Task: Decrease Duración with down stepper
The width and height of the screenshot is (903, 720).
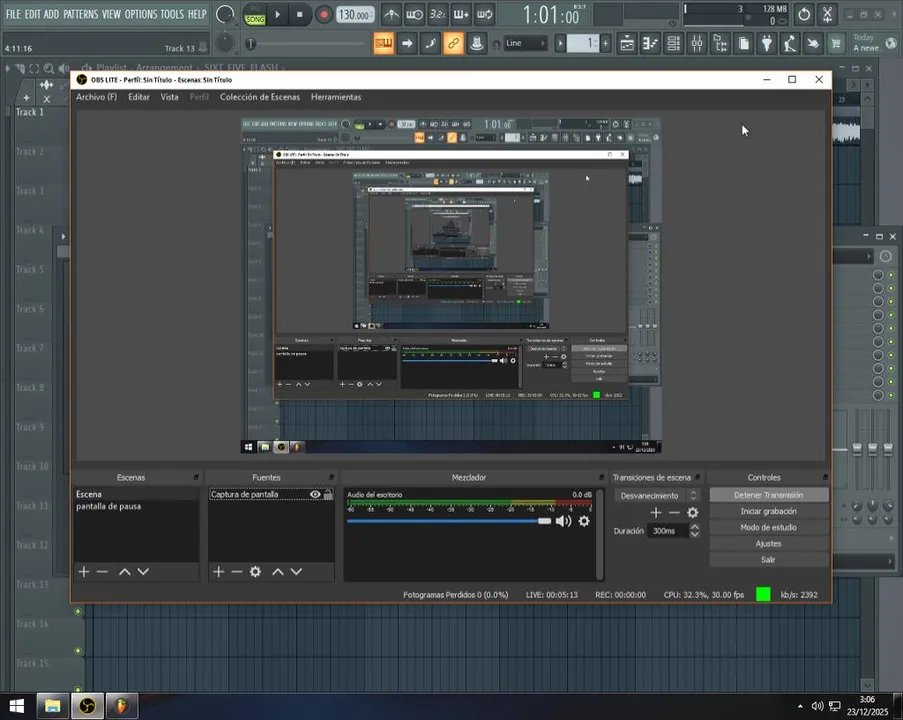Action: tap(695, 535)
